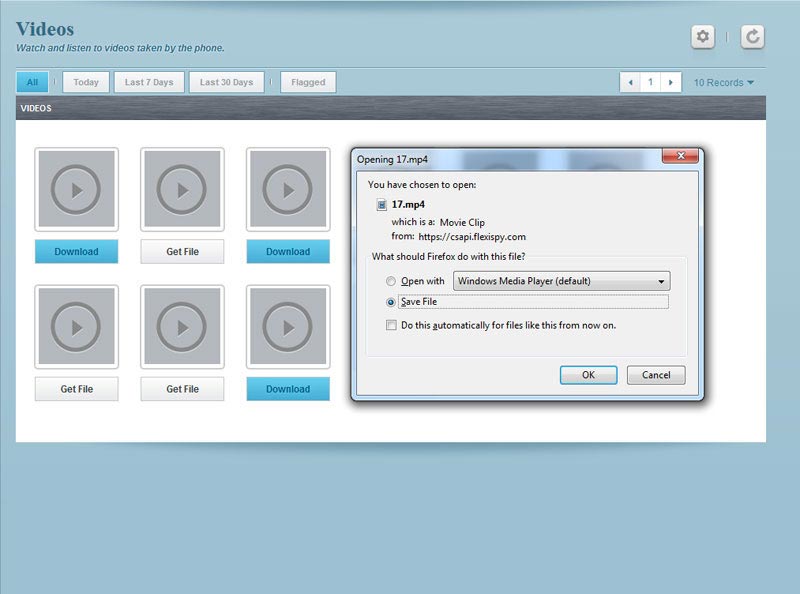This screenshot has width=800, height=594.
Task: Play the second video in bottom row
Action: coord(182,326)
